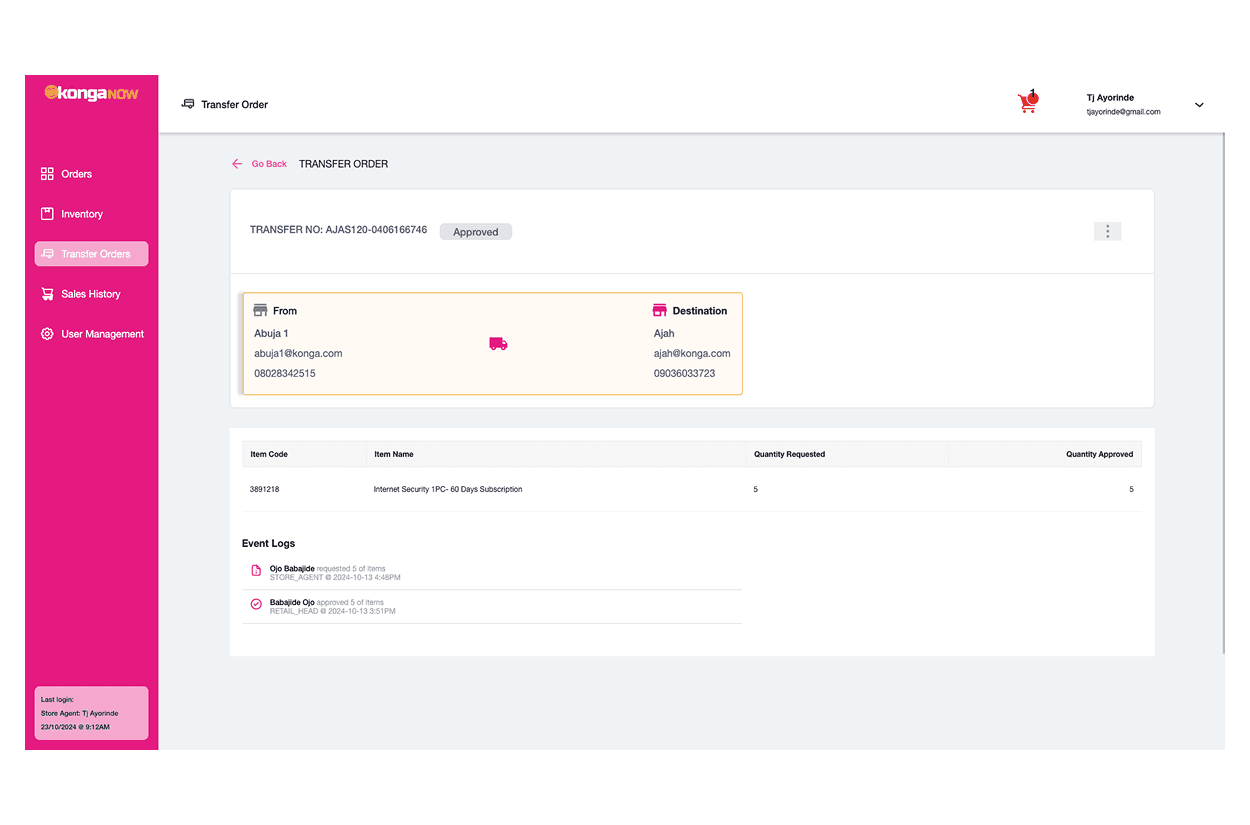Expand the user account dropdown chevron
This screenshot has width=1250, height=825.
pyautogui.click(x=1199, y=105)
